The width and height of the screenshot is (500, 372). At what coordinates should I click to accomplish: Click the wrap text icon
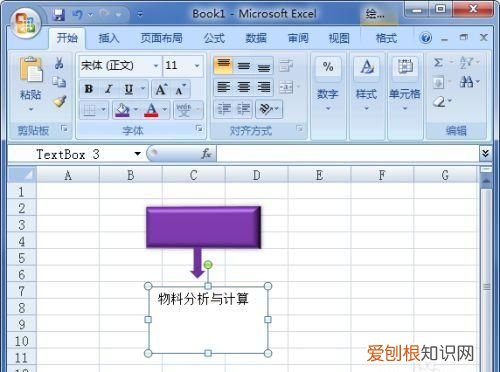tap(286, 66)
